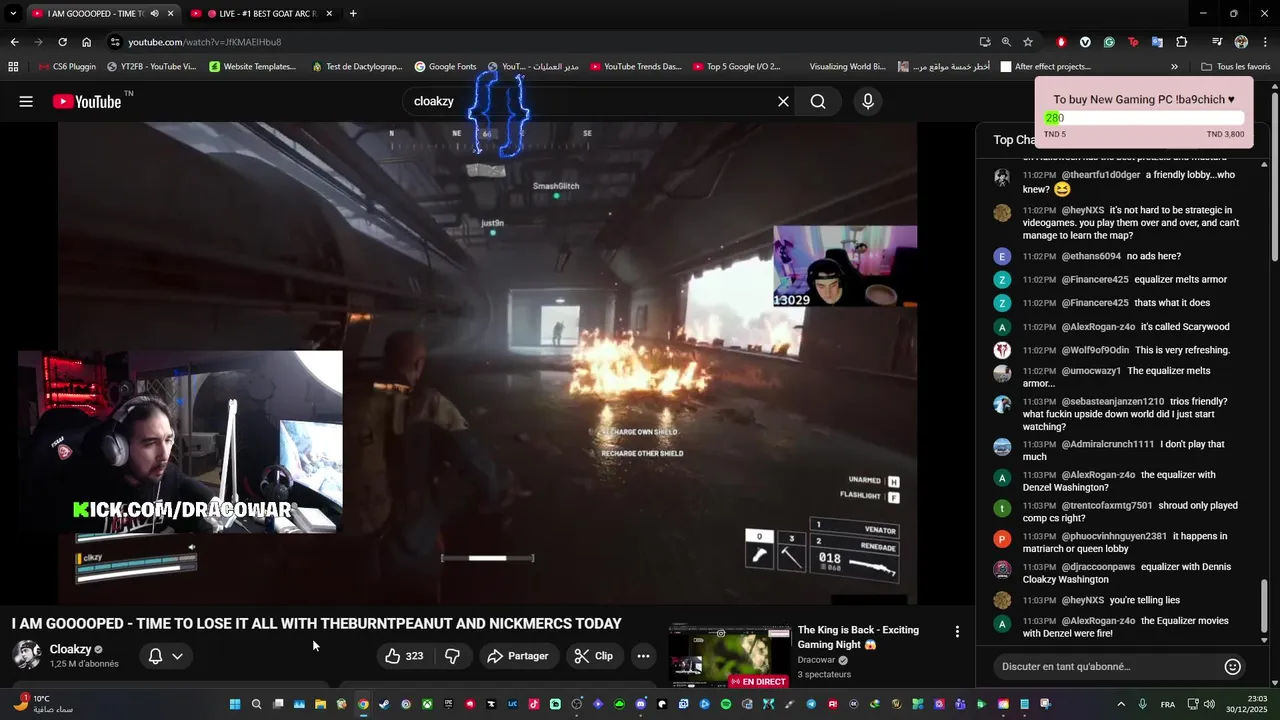Open the After effect projects bookmark
This screenshot has width=1280, height=720.
coord(1045,67)
